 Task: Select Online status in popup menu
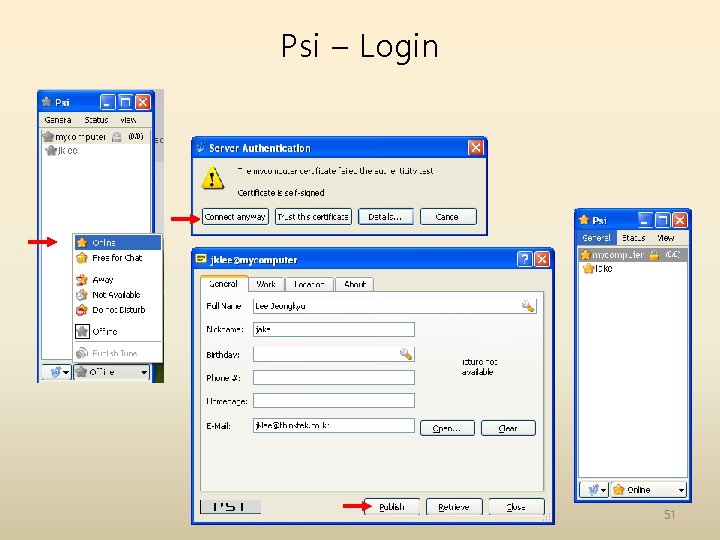118,242
